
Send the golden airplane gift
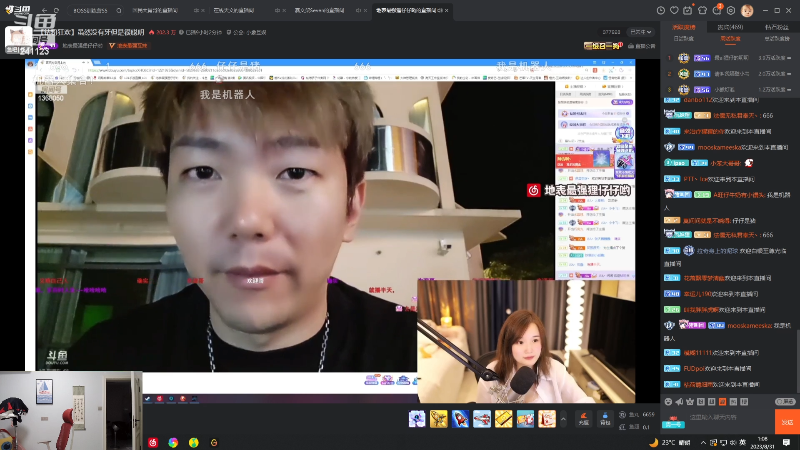pos(438,419)
